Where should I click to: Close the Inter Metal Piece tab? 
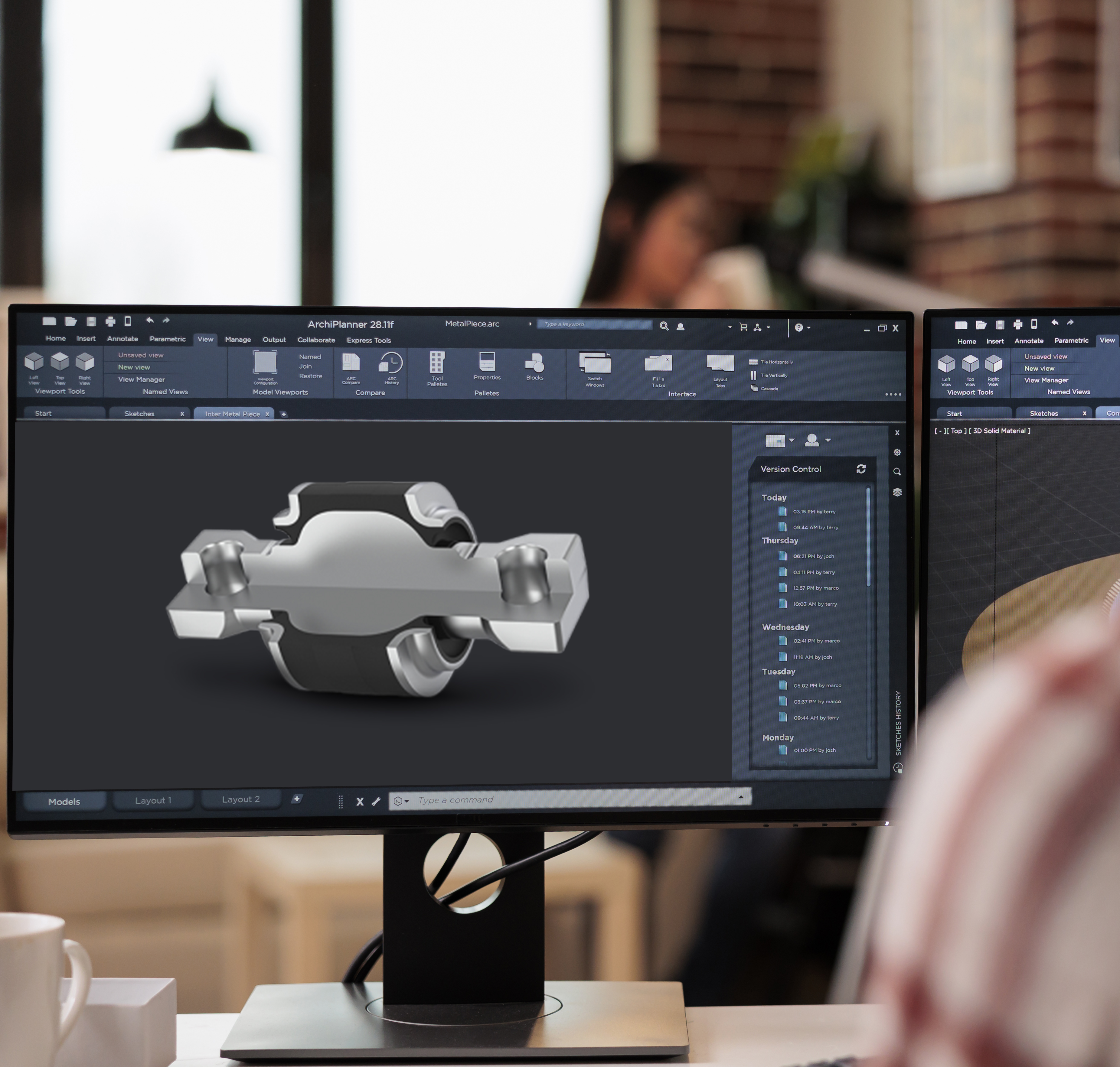tap(267, 414)
